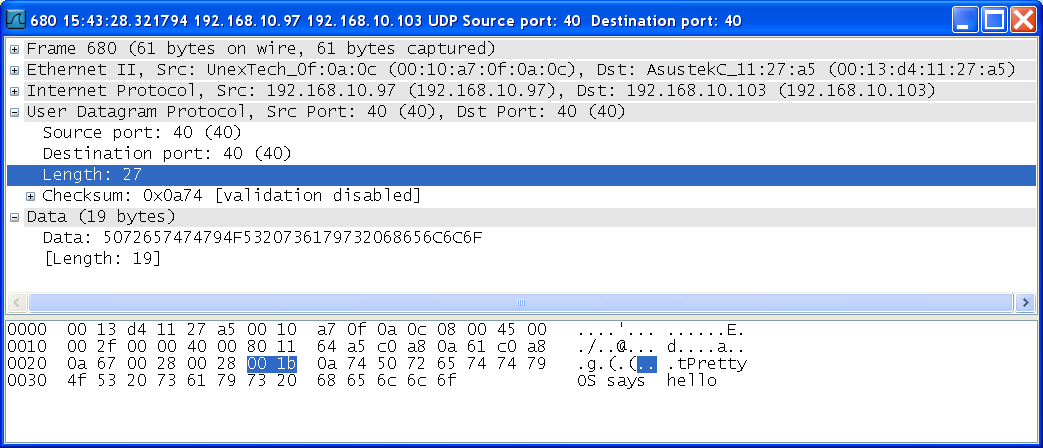Select the Data hex string row
Image resolution: width=1043 pixels, height=448 pixels.
(x=262, y=238)
